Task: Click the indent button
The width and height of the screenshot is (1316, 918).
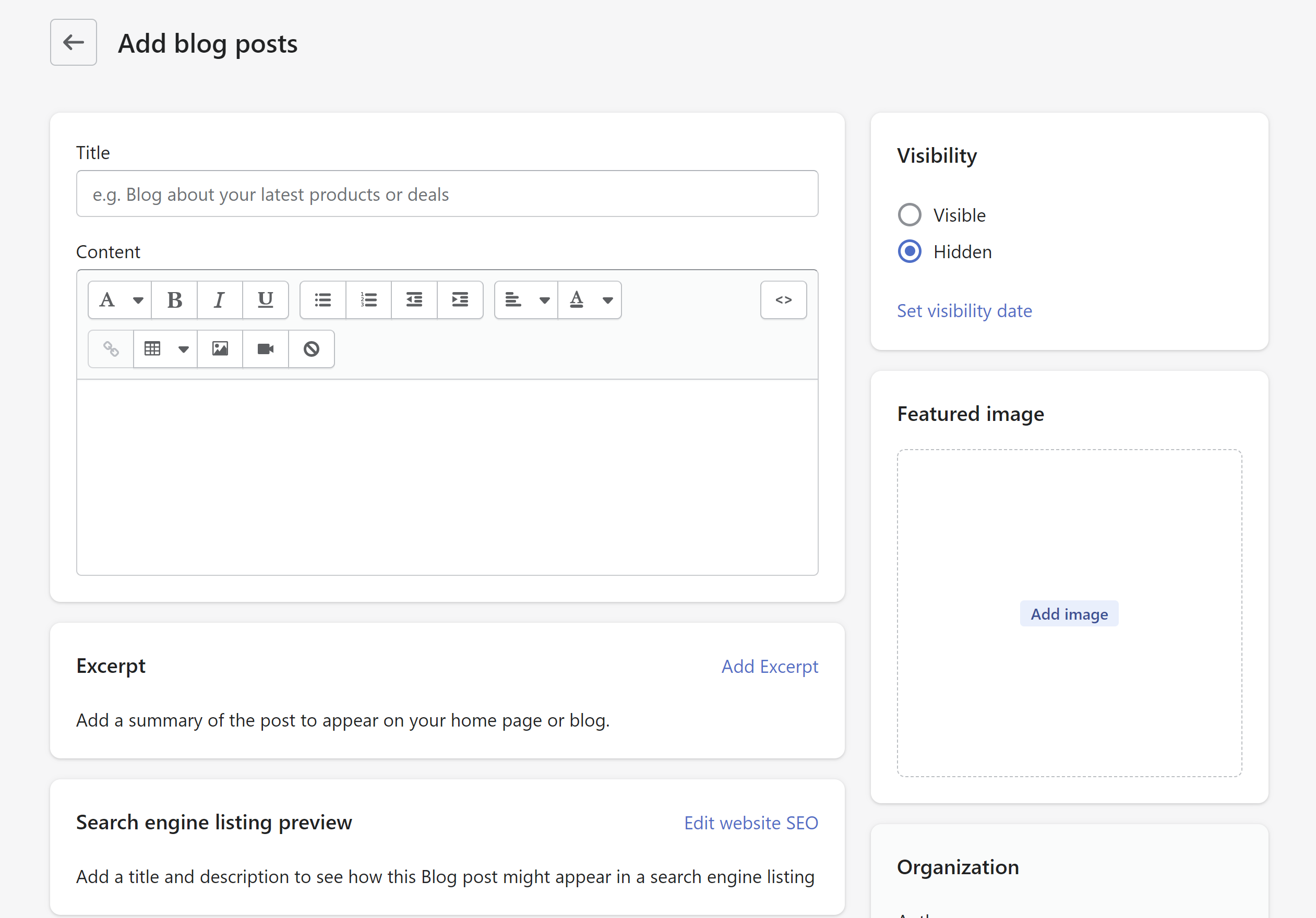Action: pyautogui.click(x=460, y=300)
